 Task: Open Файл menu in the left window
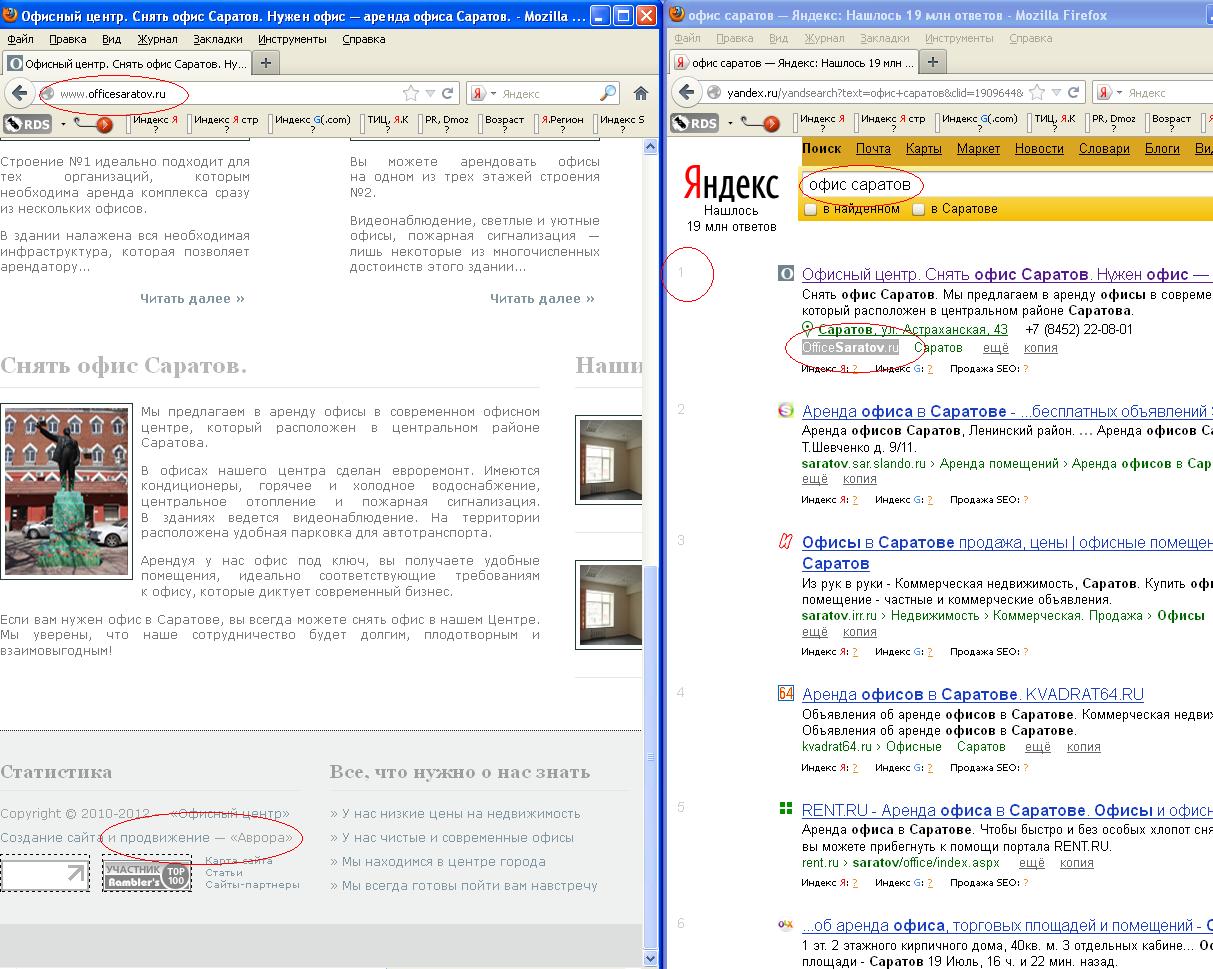point(20,39)
